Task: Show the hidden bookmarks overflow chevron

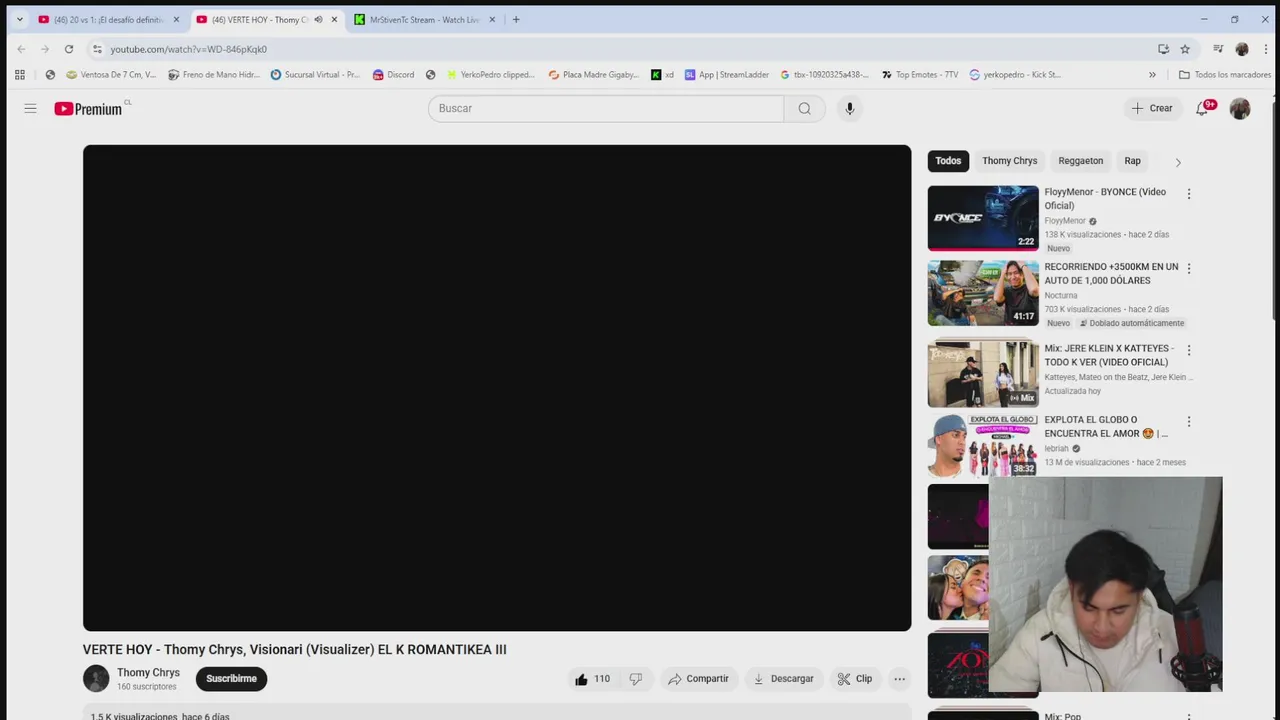Action: (1152, 74)
